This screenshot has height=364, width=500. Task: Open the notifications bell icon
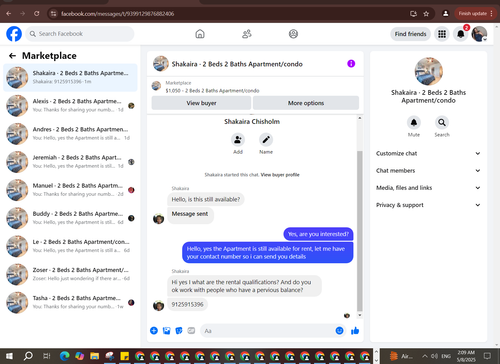point(461,34)
